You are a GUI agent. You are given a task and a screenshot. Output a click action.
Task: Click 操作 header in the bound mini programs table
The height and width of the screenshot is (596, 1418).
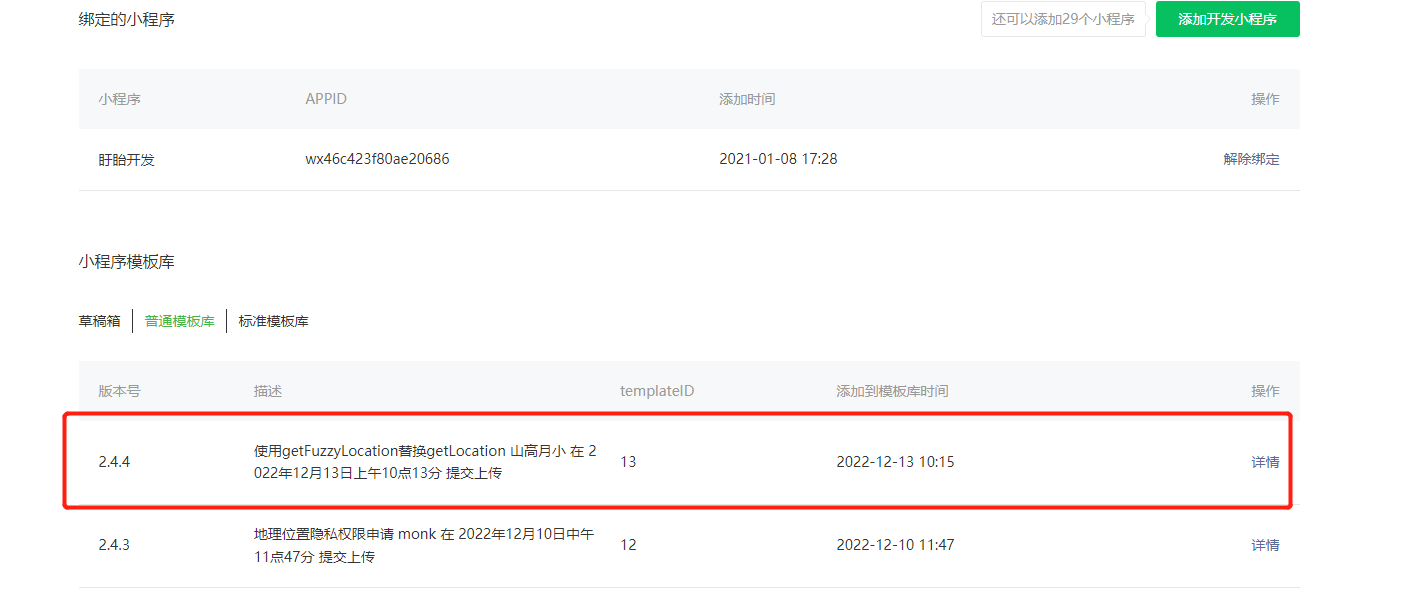[x=1265, y=99]
